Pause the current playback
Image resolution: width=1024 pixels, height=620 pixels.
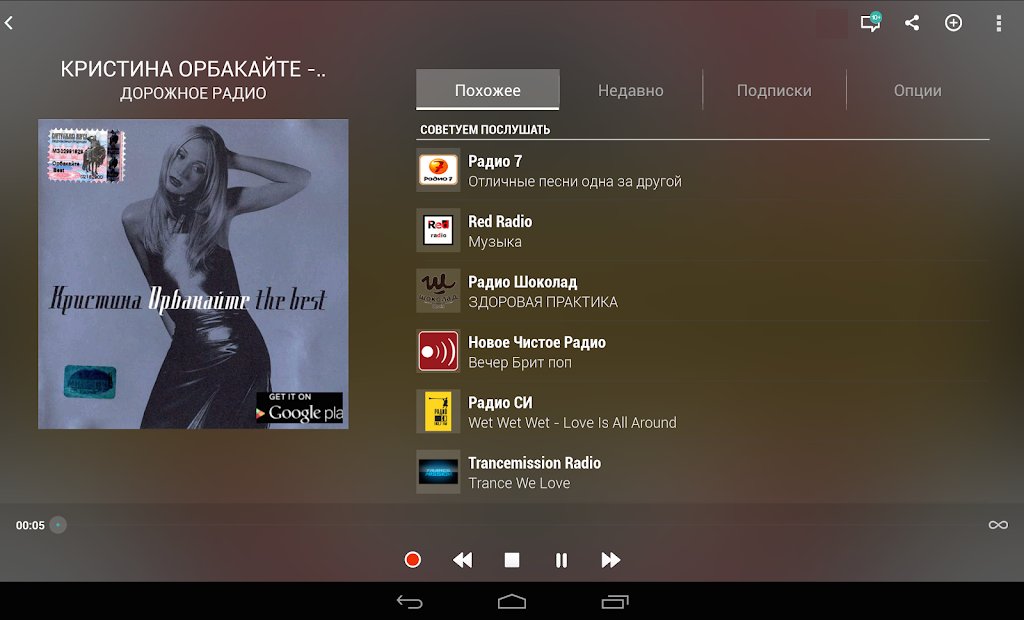[561, 560]
